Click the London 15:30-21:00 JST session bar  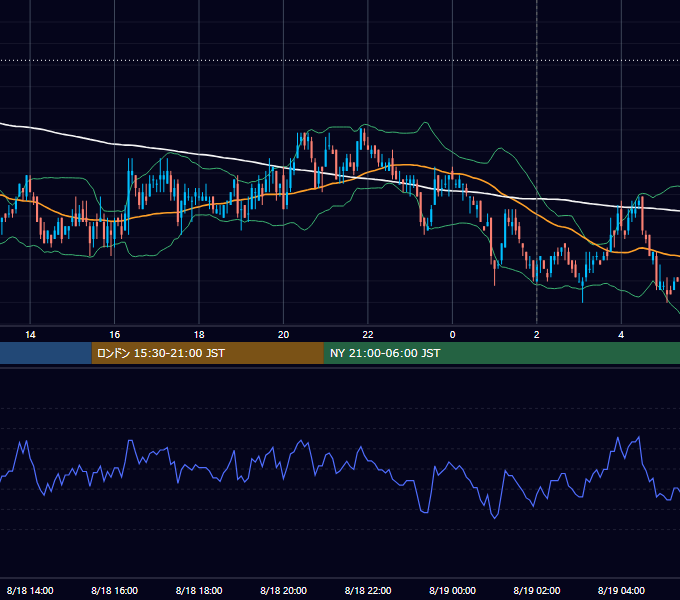coord(208,353)
